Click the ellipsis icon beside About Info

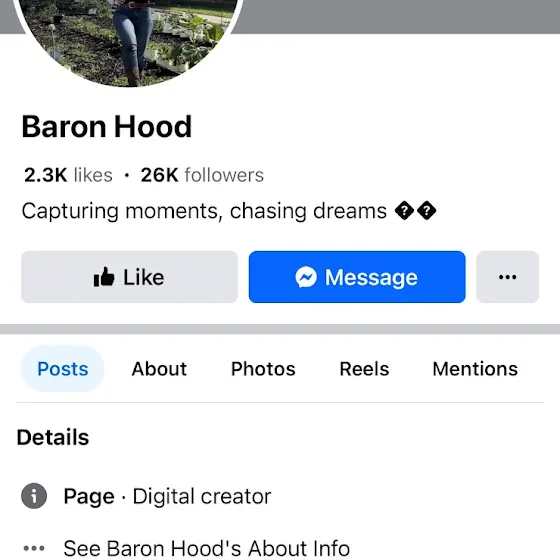tap(34, 548)
